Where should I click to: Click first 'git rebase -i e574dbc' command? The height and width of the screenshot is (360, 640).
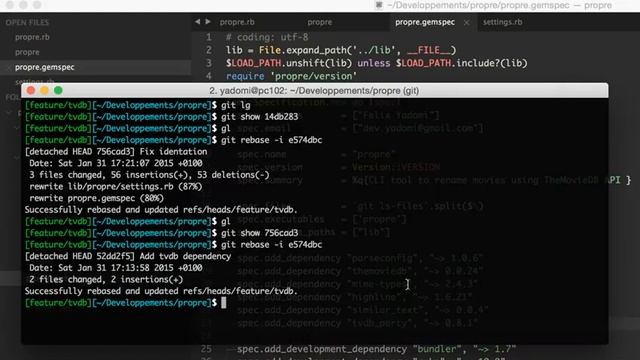pyautogui.click(x=271, y=140)
